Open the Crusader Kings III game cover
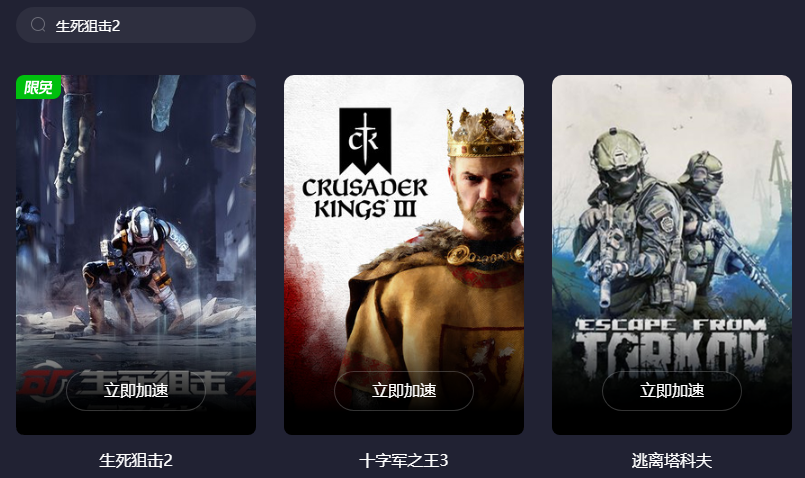The height and width of the screenshot is (478, 805). [x=404, y=255]
